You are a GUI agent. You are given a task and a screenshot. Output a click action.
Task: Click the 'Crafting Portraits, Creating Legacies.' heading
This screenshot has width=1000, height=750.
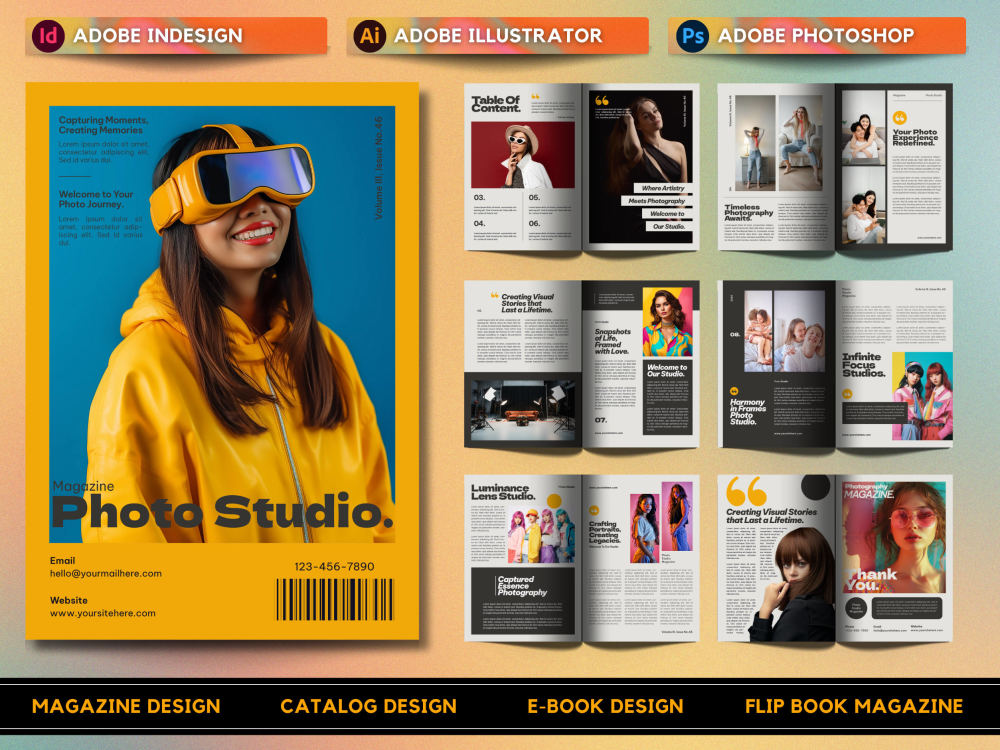(x=605, y=532)
